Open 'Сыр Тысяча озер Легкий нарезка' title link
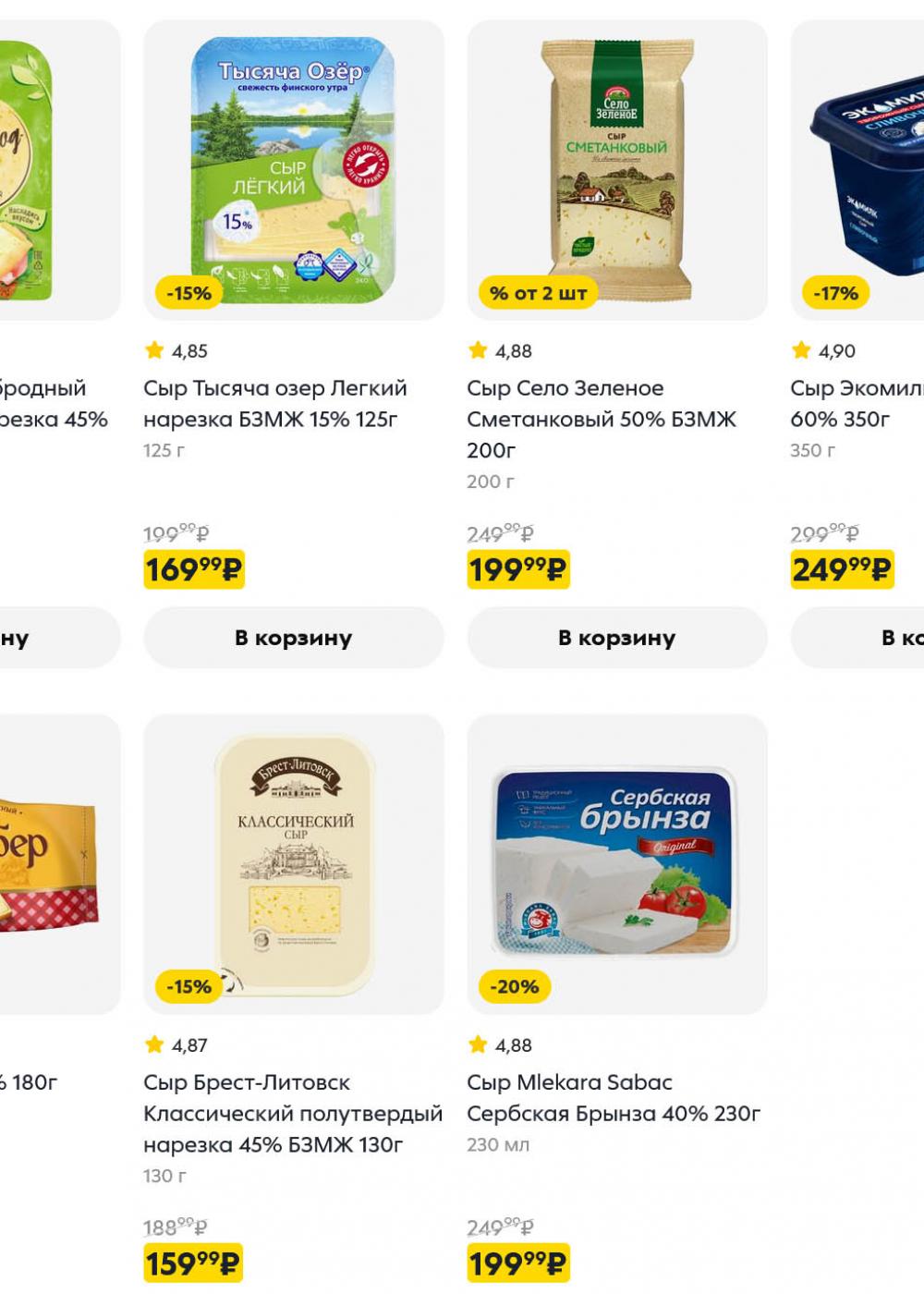Image resolution: width=924 pixels, height=1294 pixels. 275,404
